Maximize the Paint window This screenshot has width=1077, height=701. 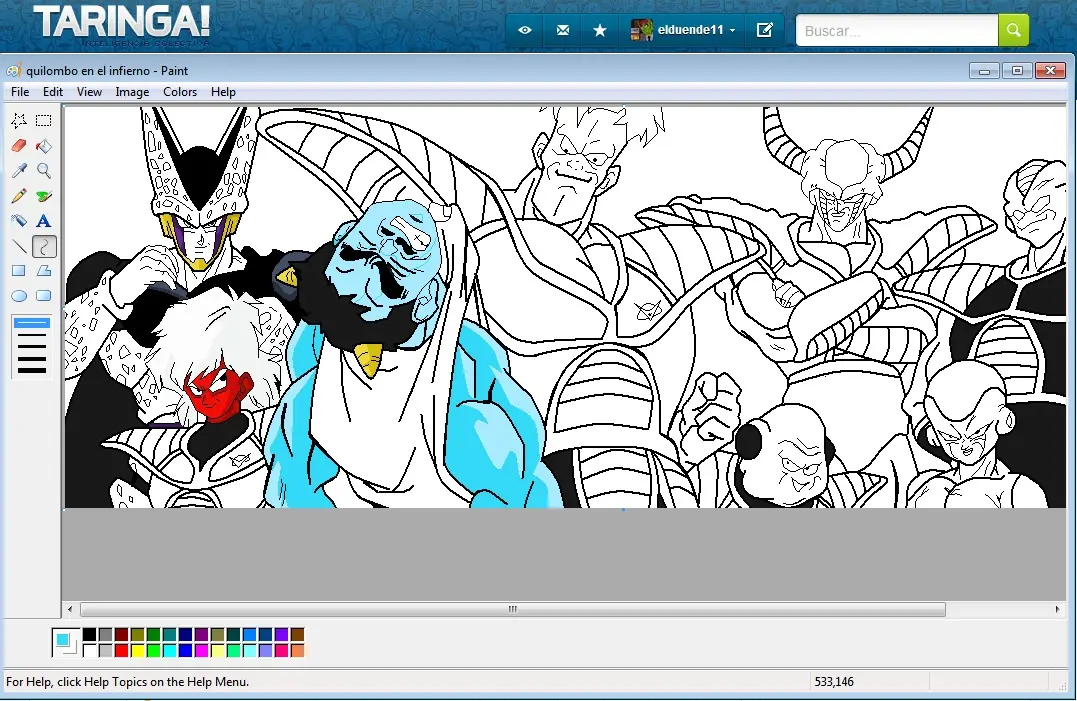pos(1017,71)
